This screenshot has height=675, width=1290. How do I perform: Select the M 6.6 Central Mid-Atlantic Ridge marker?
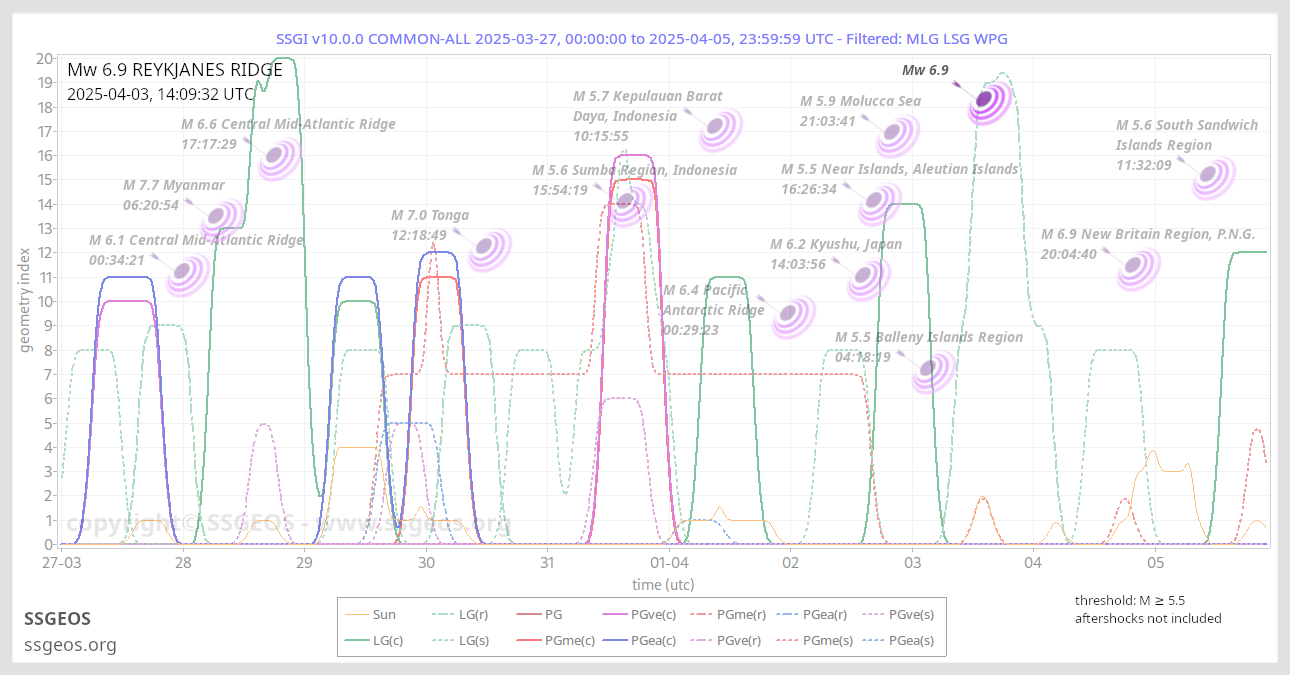pyautogui.click(x=279, y=157)
